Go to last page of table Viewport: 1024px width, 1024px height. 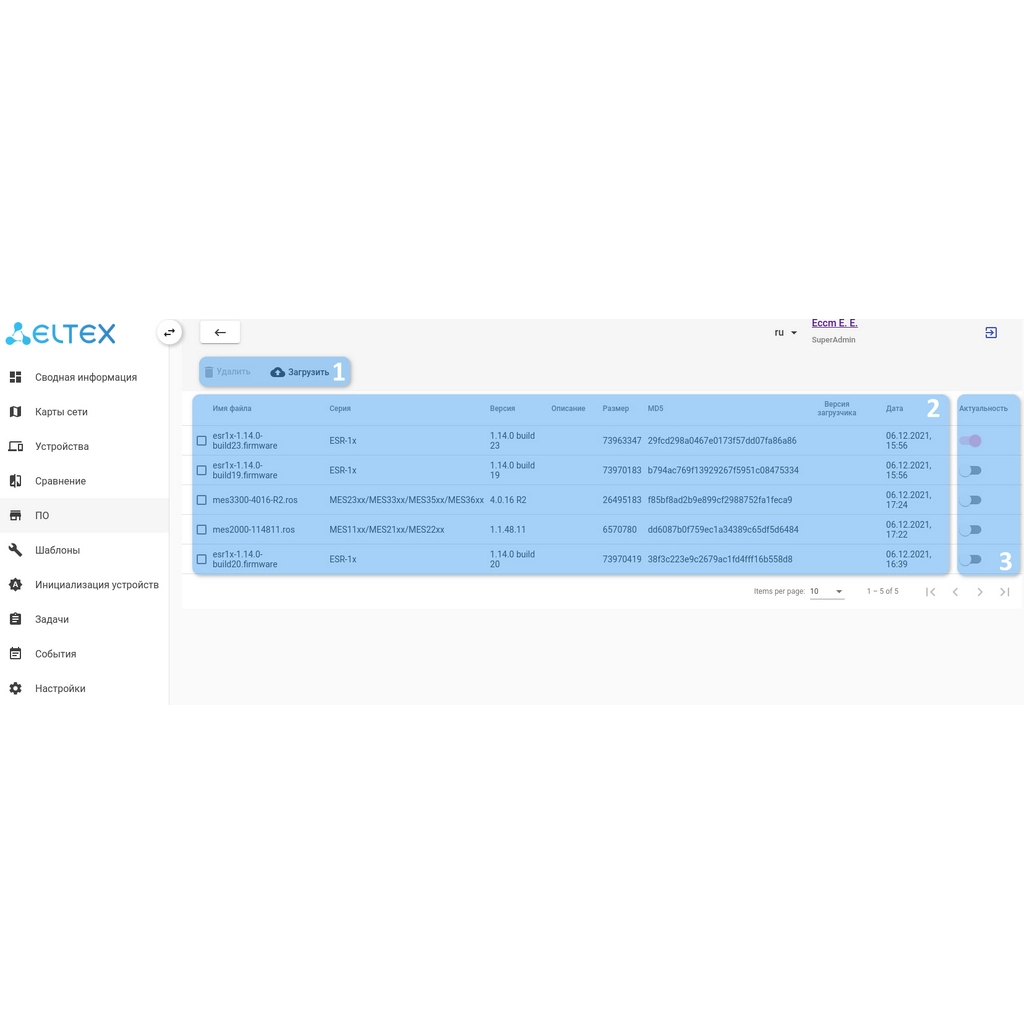coord(1004,592)
